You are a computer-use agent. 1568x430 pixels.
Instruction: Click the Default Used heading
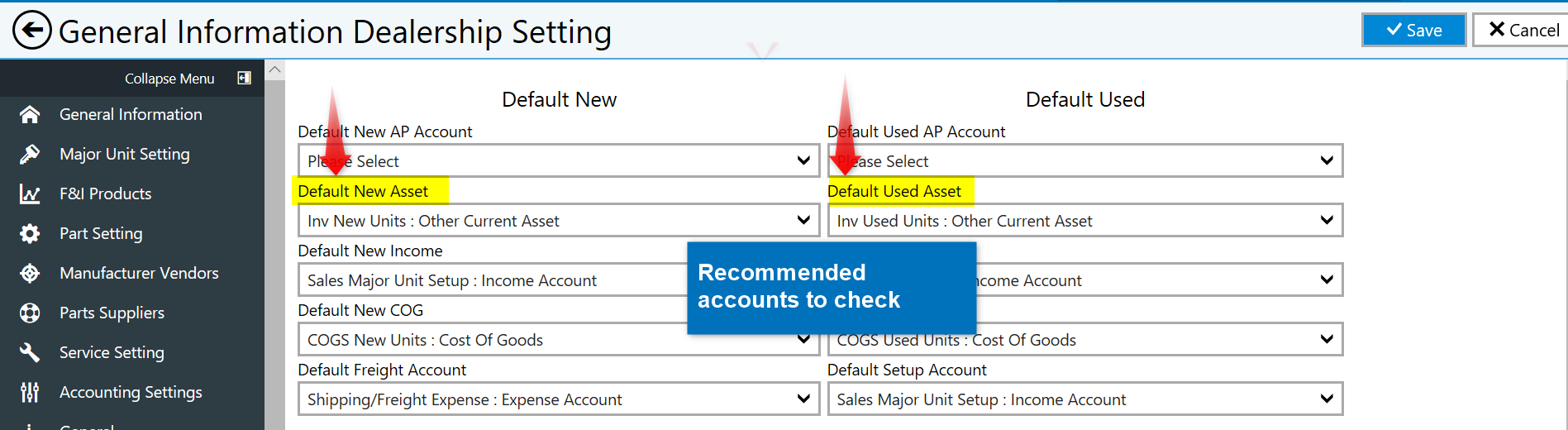(1085, 99)
